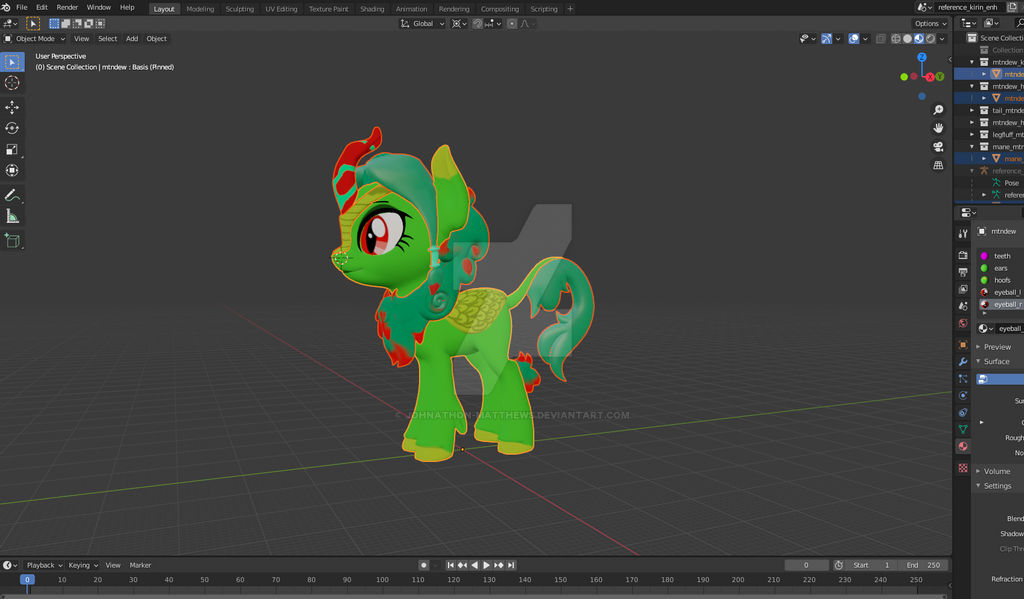Click the camera view icon in viewport
This screenshot has width=1024, height=599.
coord(938,146)
